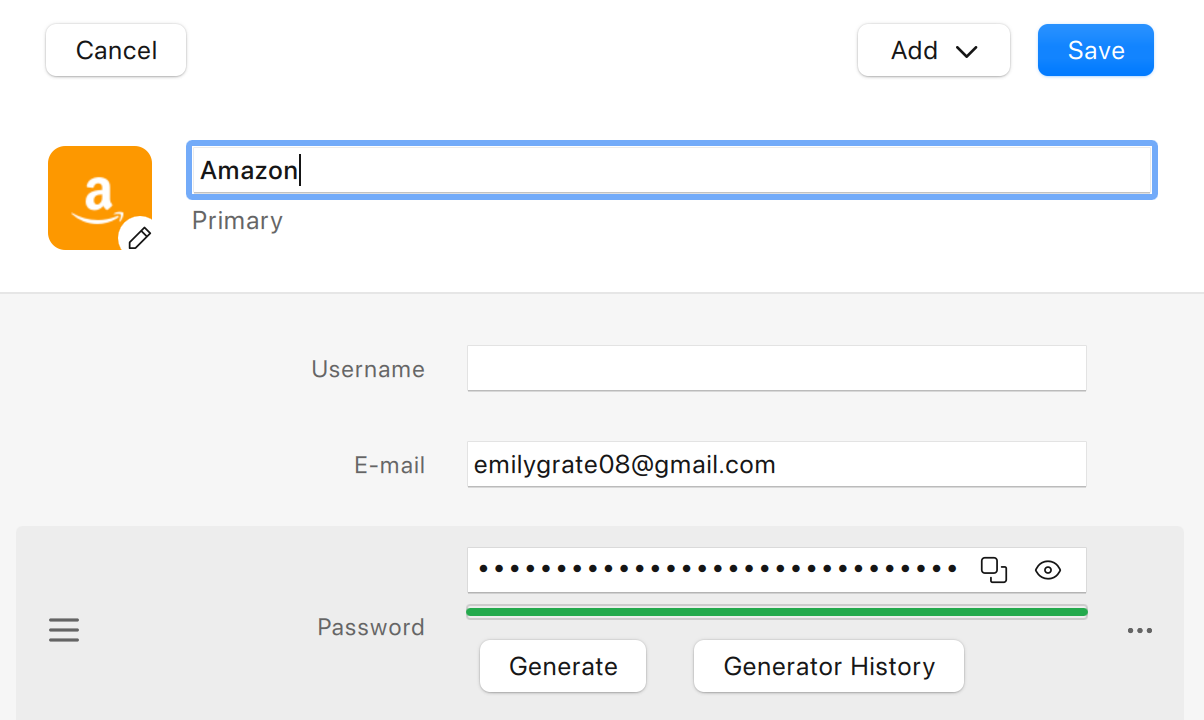Click the E-mail label

390,465
